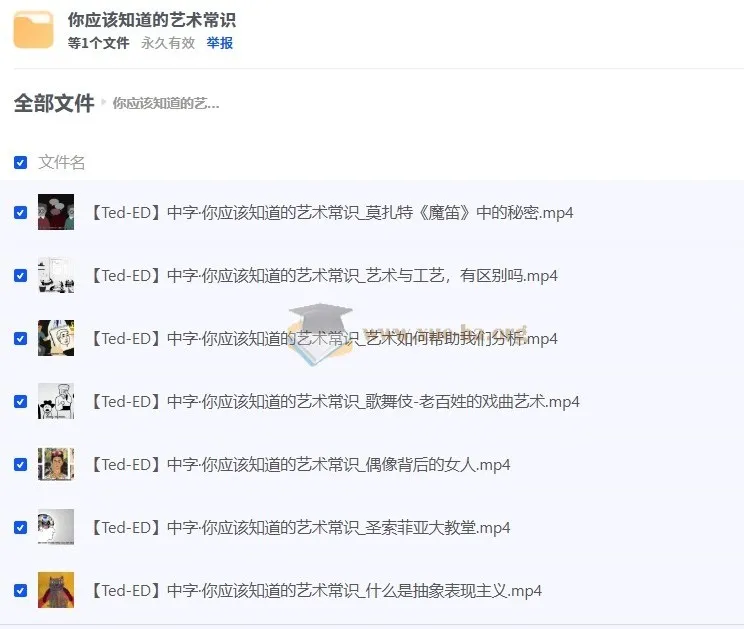Click the 文件名 column header
Image resolution: width=744 pixels, height=629 pixels.
(x=62, y=163)
